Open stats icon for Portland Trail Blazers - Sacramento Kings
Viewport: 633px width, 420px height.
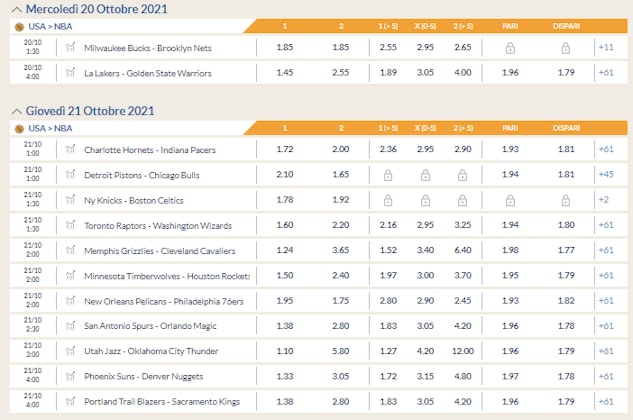pyautogui.click(x=71, y=401)
